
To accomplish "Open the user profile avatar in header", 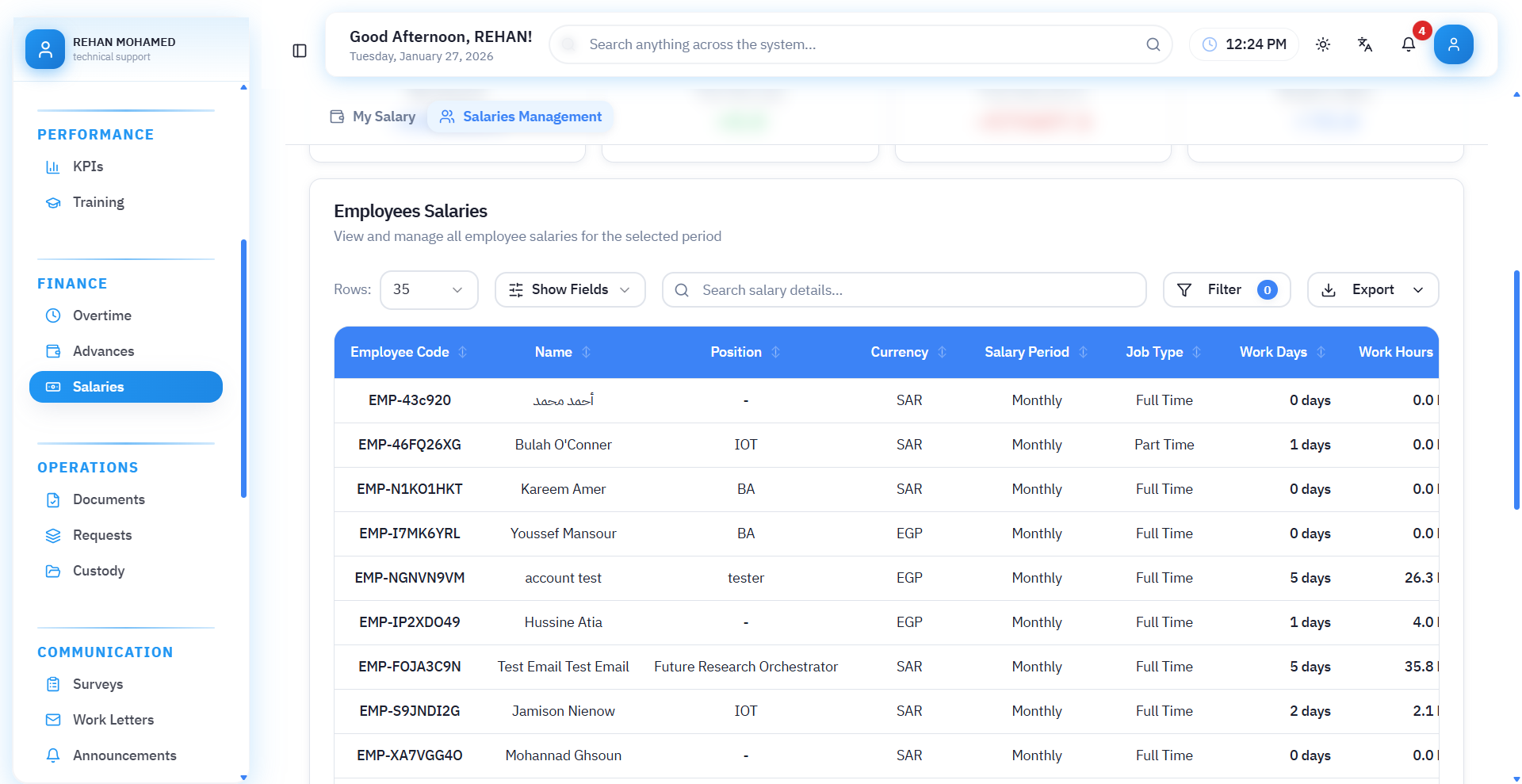I will click(1453, 44).
